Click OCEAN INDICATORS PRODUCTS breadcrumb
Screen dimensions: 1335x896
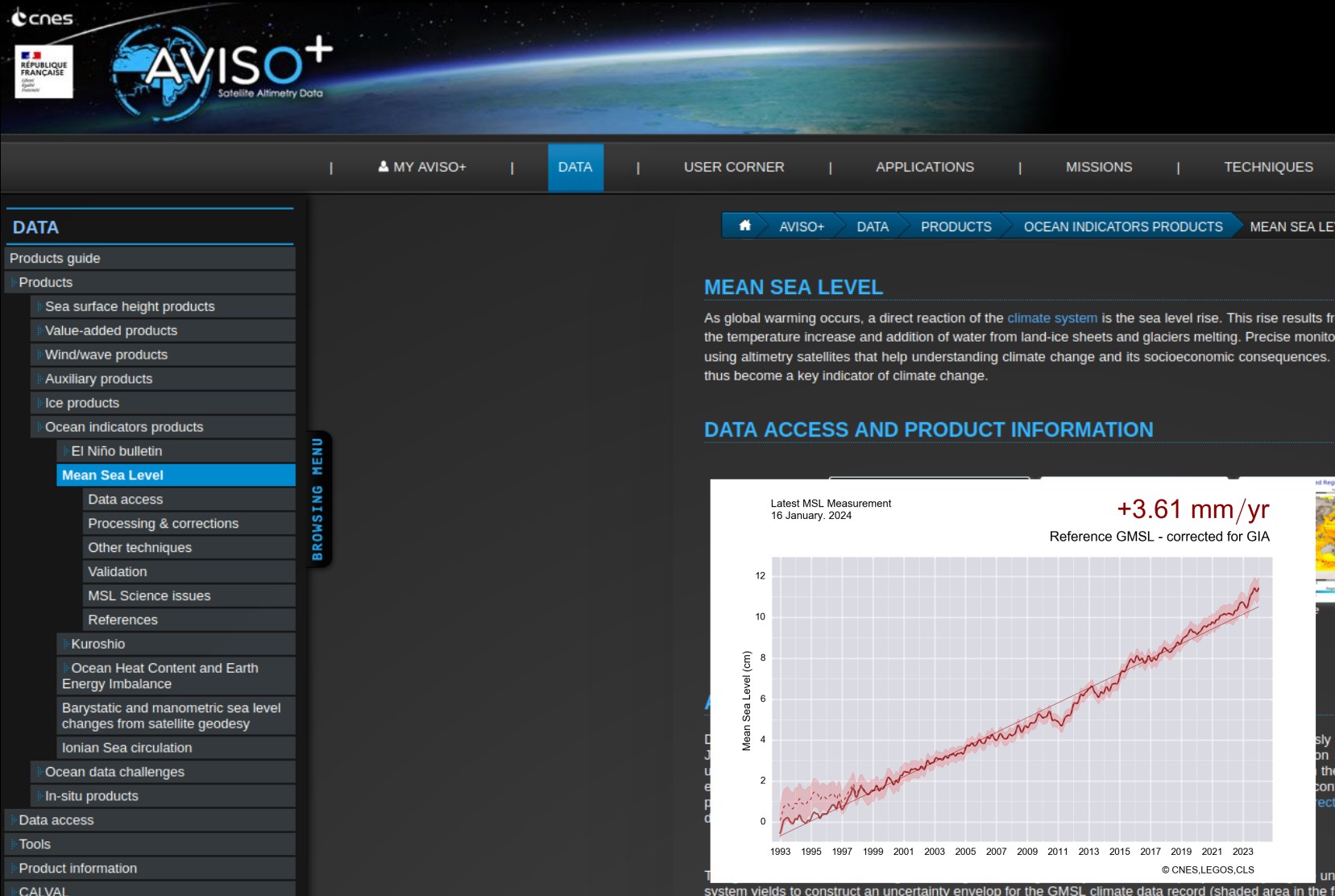pyautogui.click(x=1123, y=227)
